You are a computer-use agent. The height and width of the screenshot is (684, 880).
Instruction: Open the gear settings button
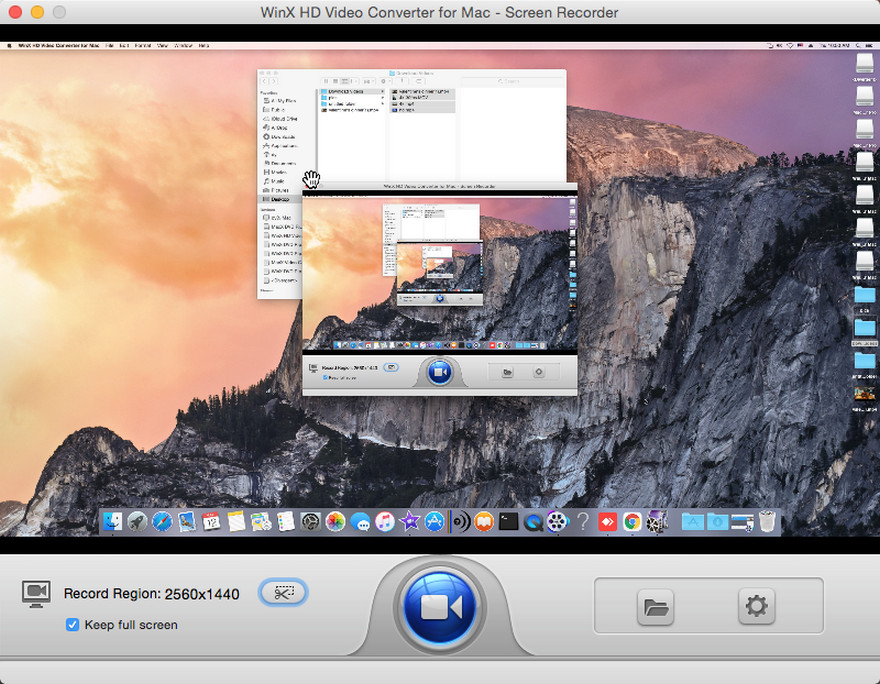click(x=756, y=606)
